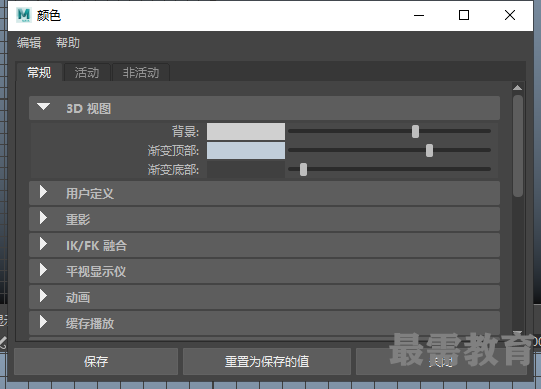This screenshot has width=541, height=389.
Task: Open the 编辑 menu
Action: (29, 43)
